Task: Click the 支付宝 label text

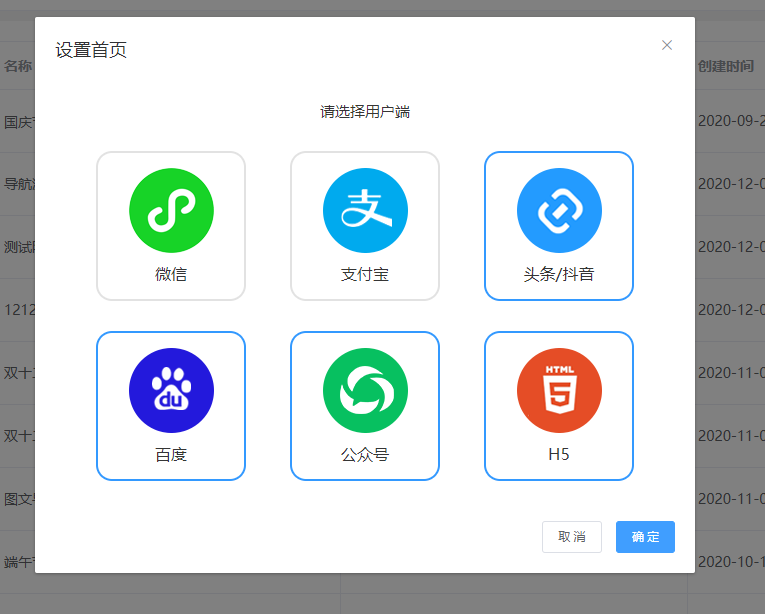Action: 365,274
